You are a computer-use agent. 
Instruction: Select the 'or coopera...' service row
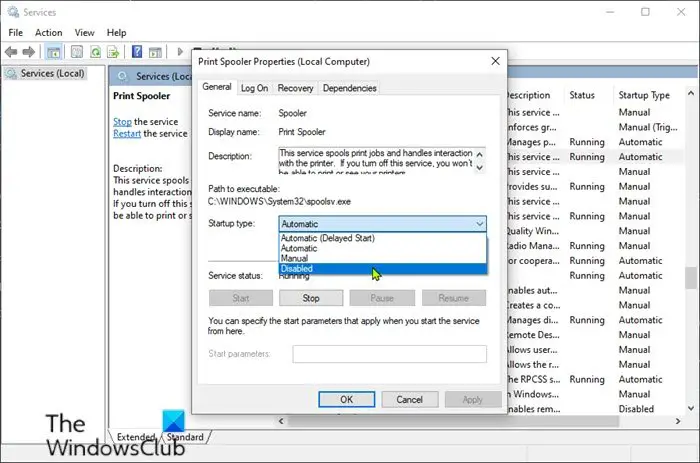click(595, 260)
